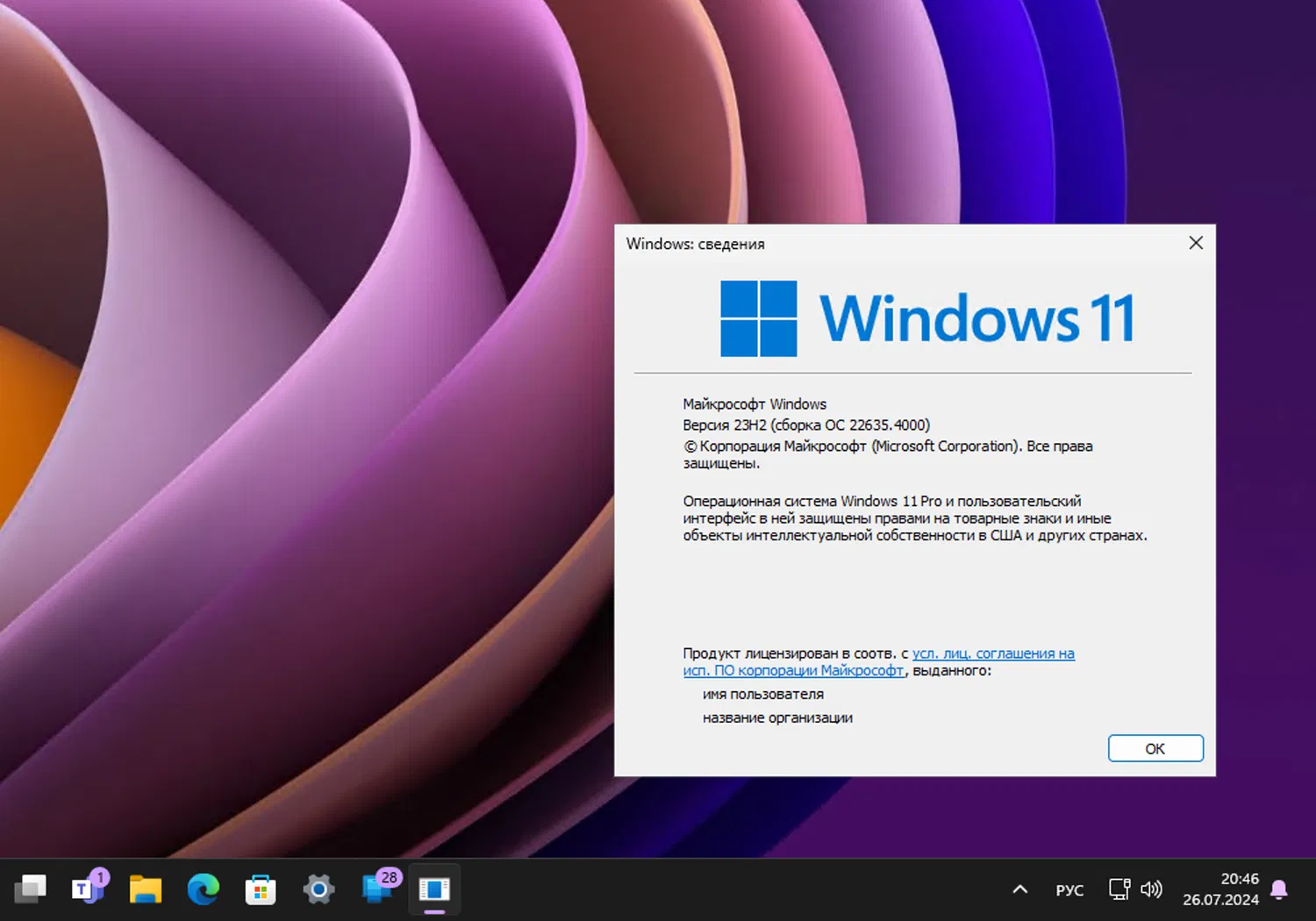This screenshot has width=1316, height=921.
Task: Expand hidden tray icons with the chevron
Action: (1019, 889)
